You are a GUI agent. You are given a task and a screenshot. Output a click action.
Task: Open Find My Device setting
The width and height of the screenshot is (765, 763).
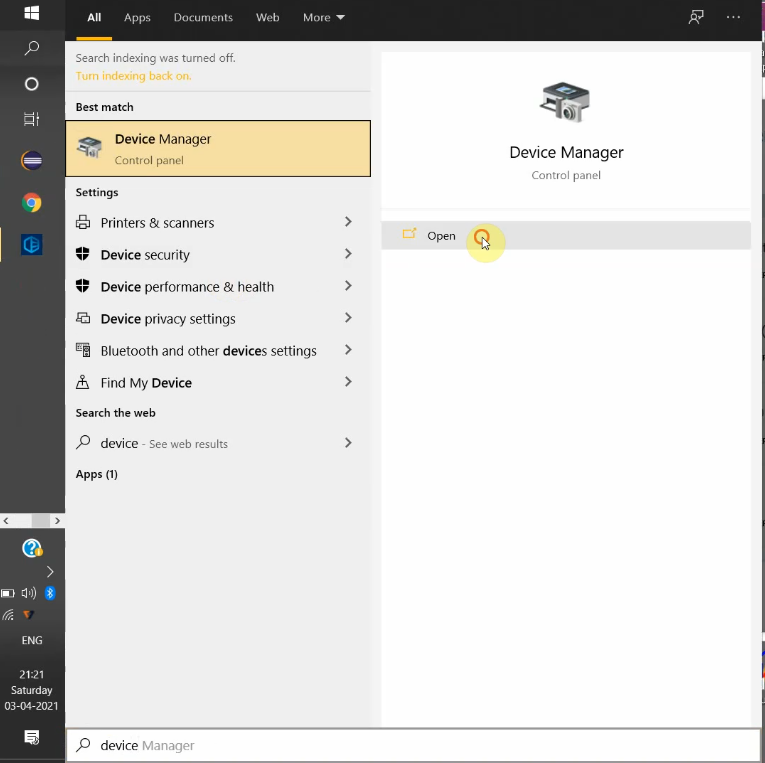[218, 382]
